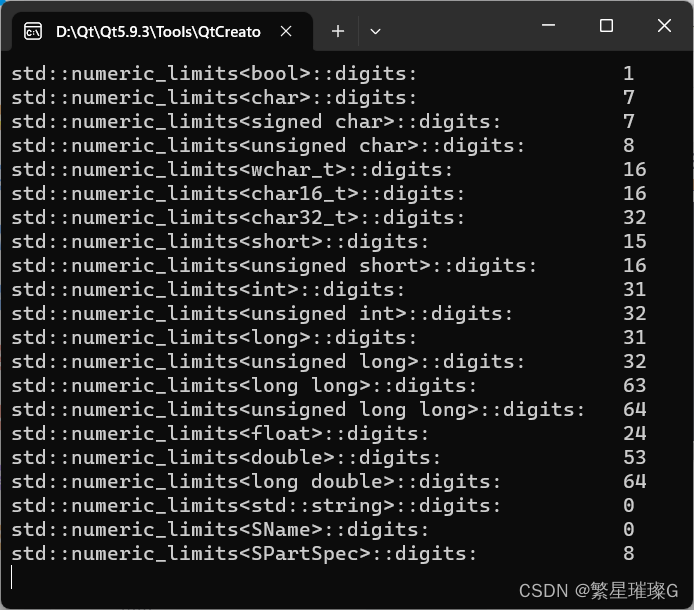The width and height of the screenshot is (694, 610).
Task: Minimize the terminal window
Action: coord(548,25)
